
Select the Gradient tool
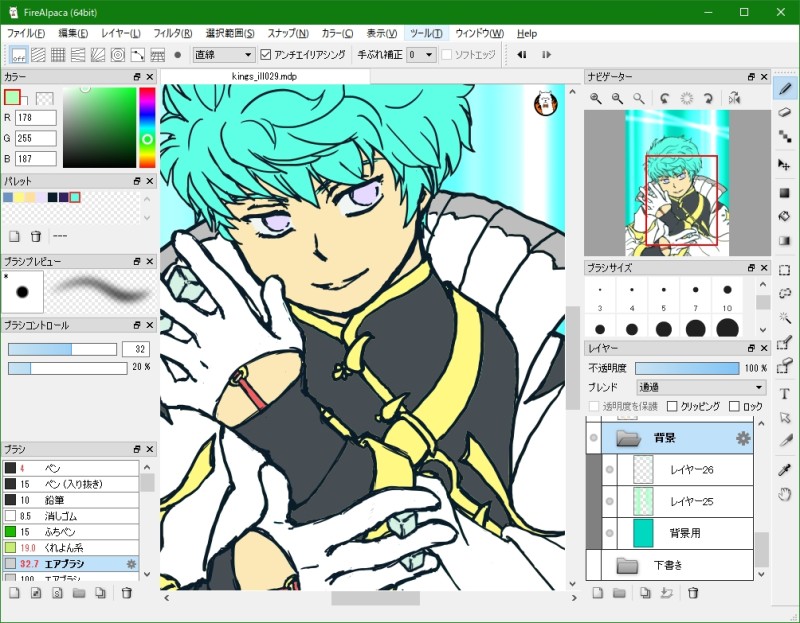coord(785,240)
